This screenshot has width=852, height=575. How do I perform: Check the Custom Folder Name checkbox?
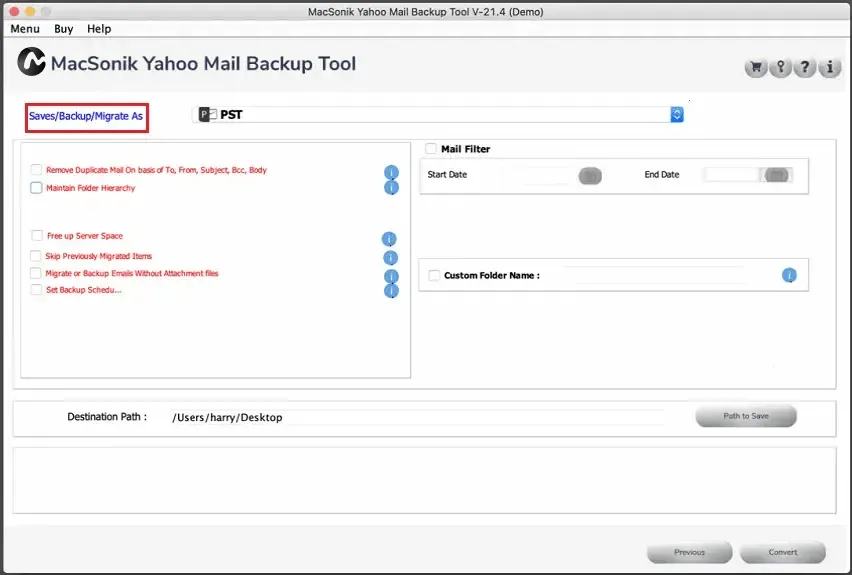[x=434, y=275]
